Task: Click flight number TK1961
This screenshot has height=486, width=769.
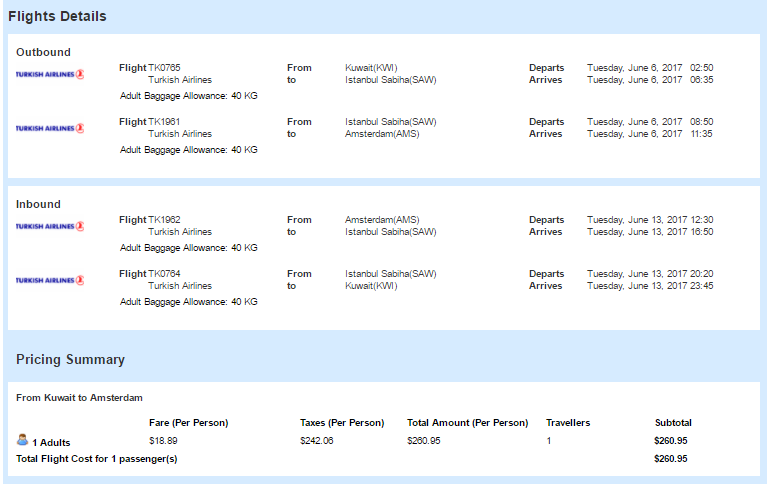Action: click(164, 122)
